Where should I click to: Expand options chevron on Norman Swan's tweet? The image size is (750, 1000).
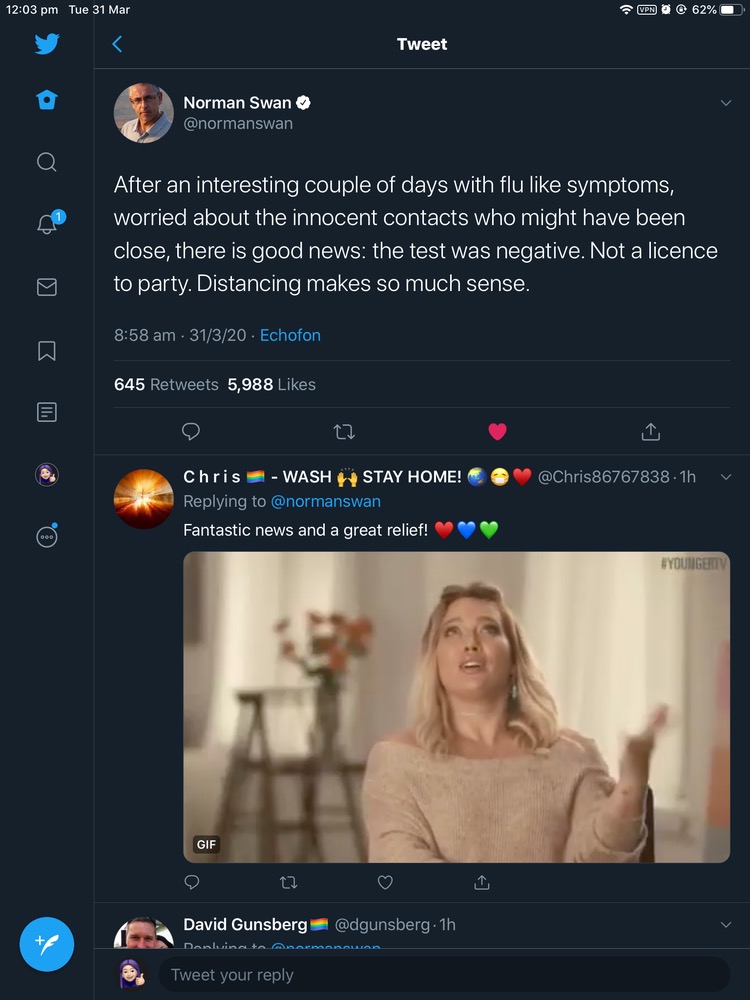pos(726,103)
